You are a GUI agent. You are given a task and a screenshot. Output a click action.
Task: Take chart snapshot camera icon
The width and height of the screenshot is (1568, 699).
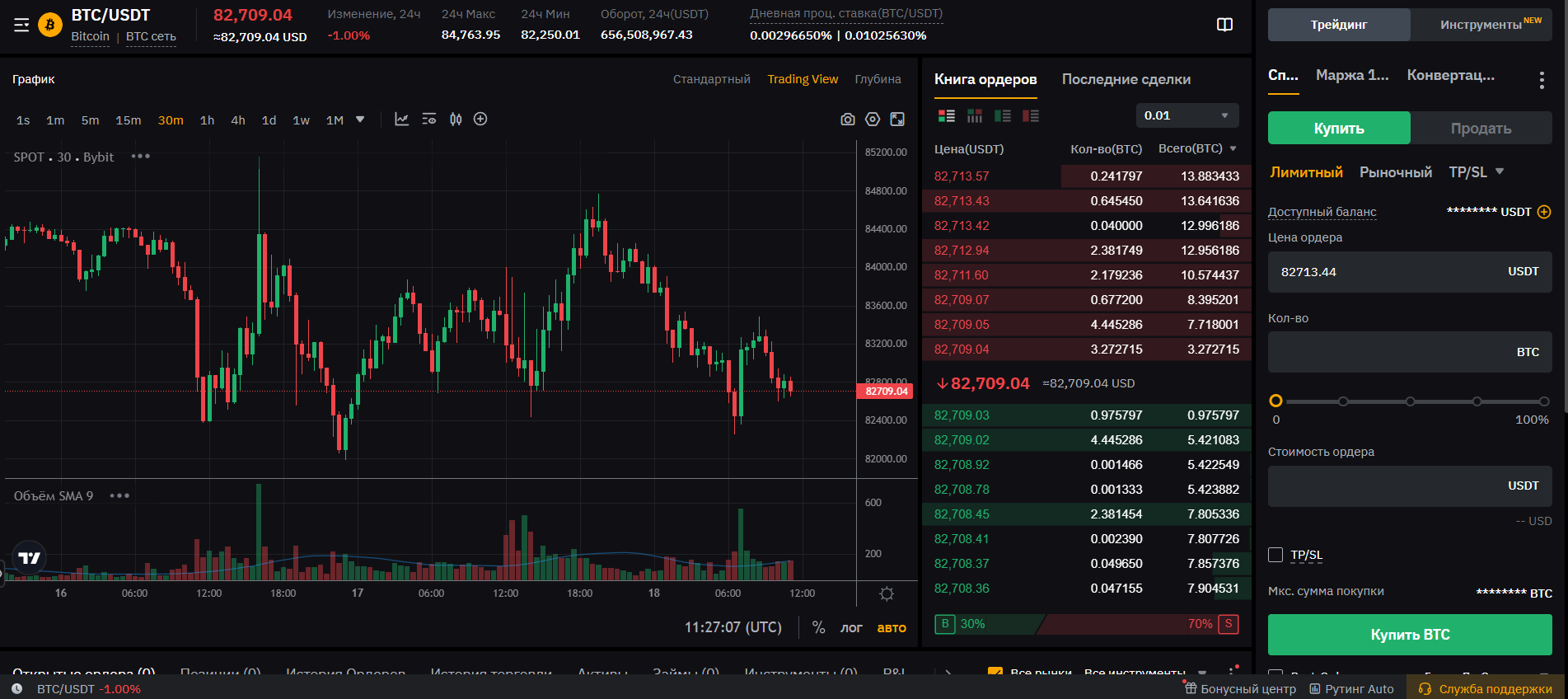(x=847, y=120)
